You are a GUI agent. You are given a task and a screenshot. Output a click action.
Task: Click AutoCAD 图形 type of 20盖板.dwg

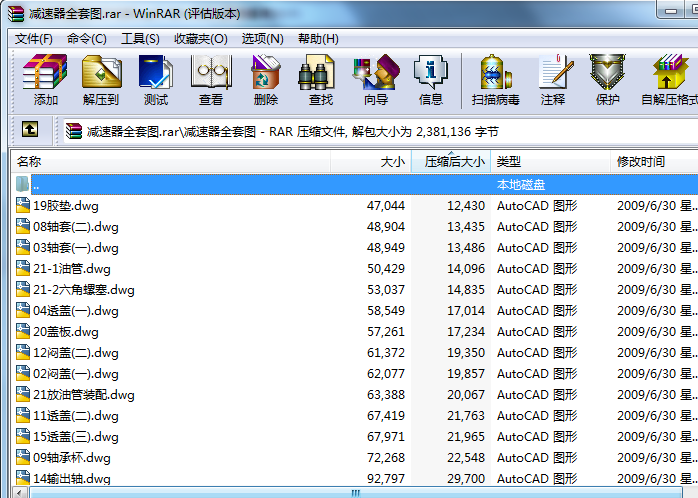click(537, 332)
